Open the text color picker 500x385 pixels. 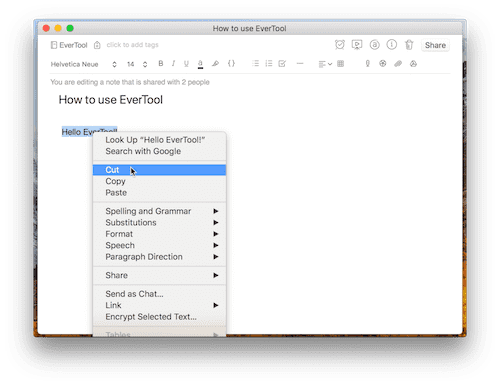[200, 64]
